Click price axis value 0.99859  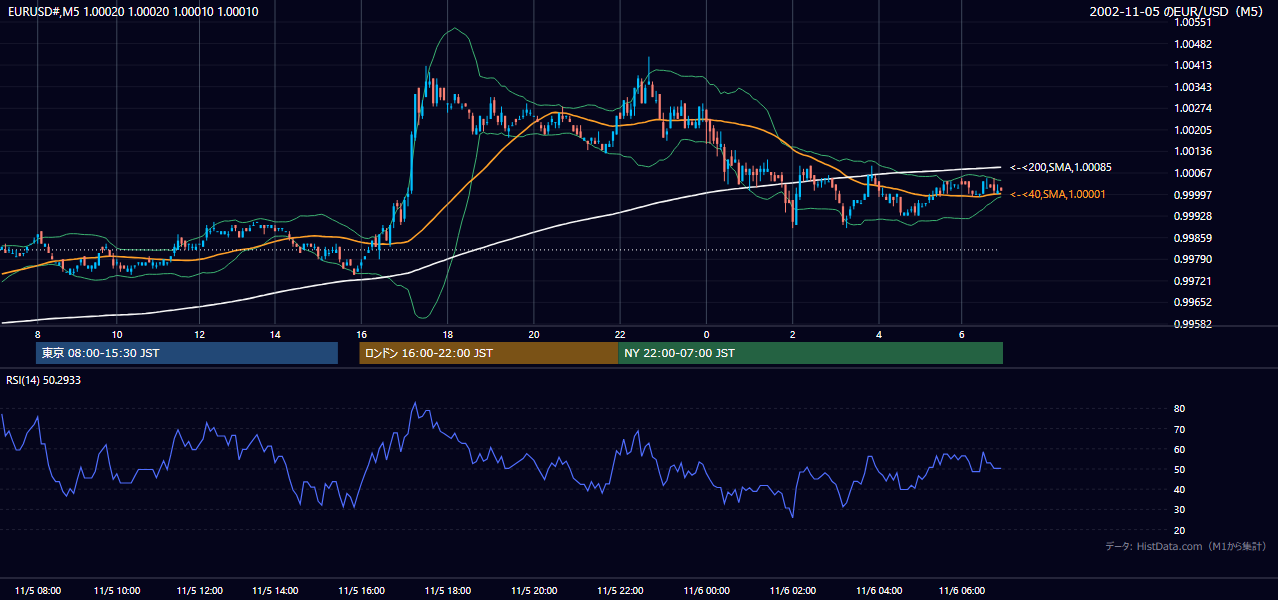1193,238
